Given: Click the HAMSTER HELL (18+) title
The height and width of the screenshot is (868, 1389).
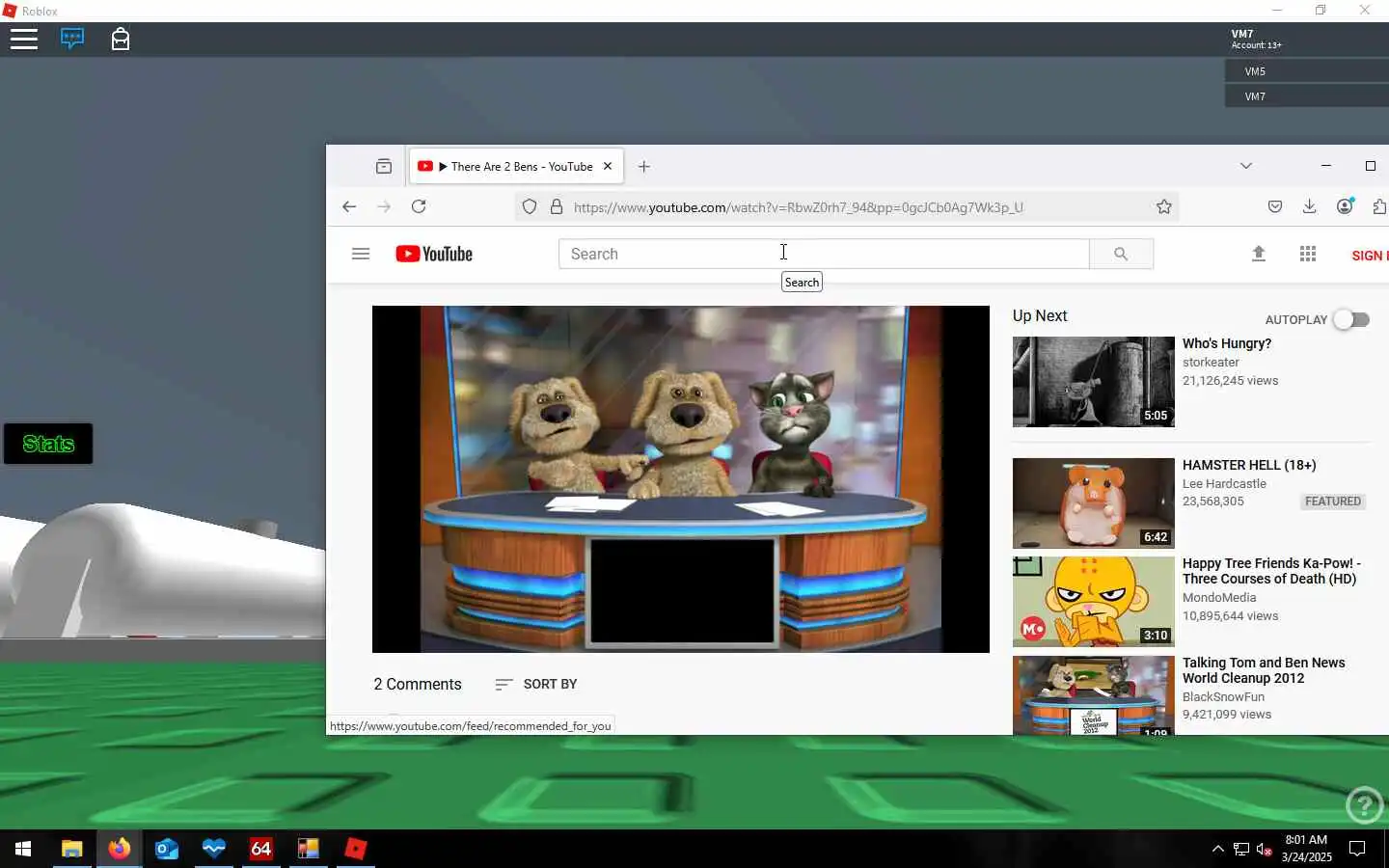Looking at the screenshot, I should point(1249,465).
